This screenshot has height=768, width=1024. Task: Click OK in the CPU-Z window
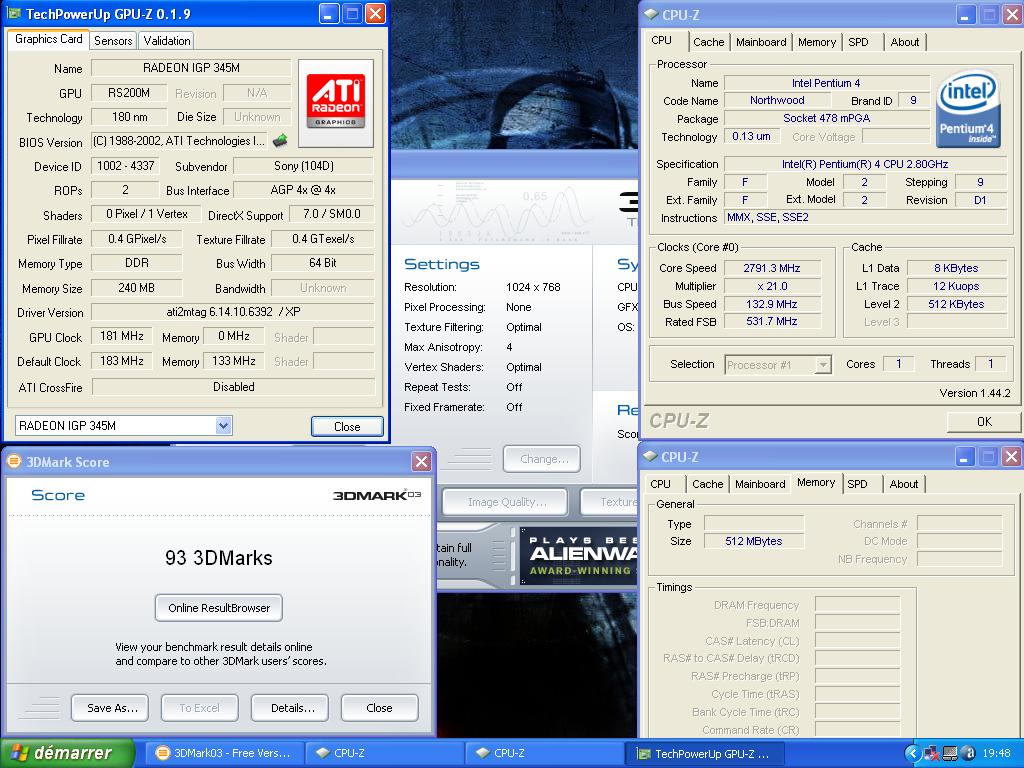click(984, 422)
